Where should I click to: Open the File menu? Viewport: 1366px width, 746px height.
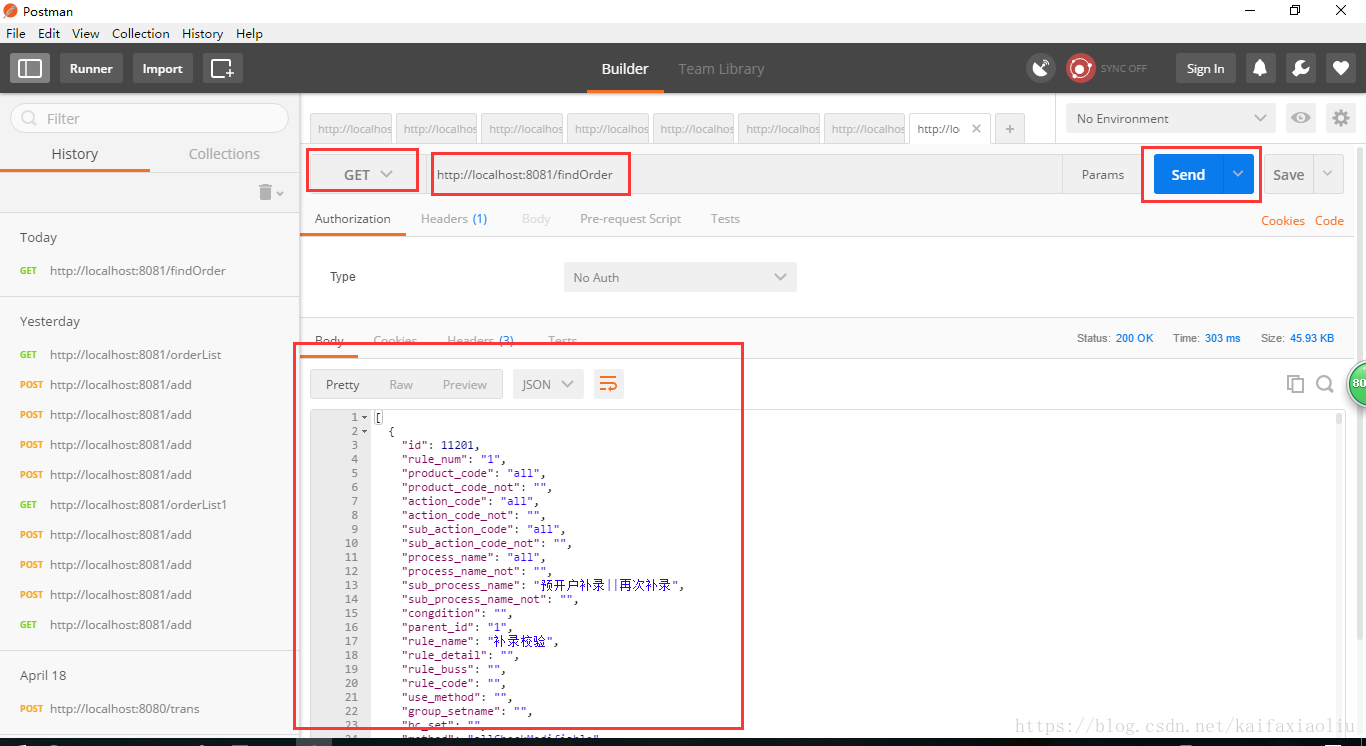[x=16, y=33]
